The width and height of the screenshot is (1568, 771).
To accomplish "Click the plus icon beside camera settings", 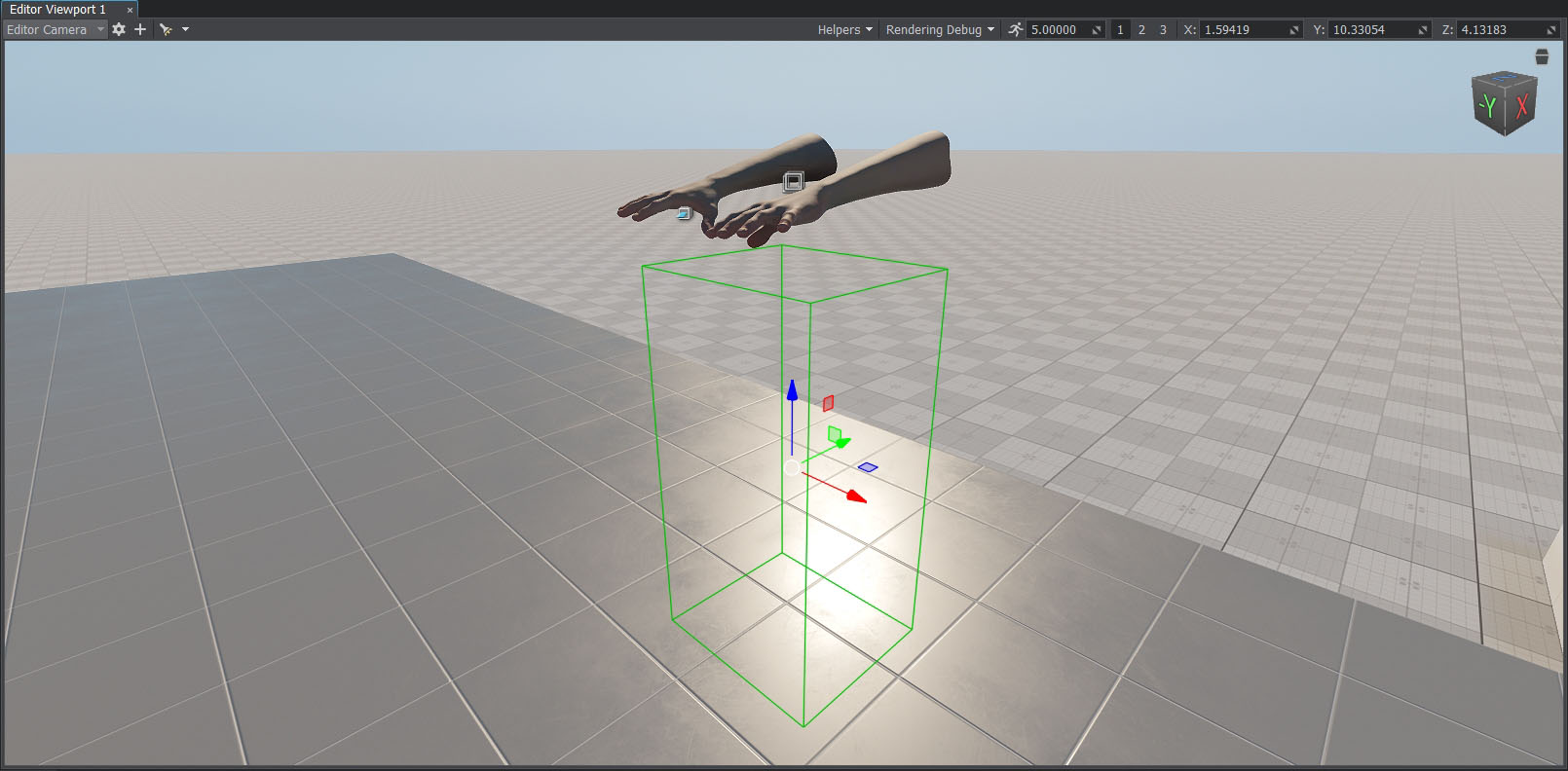I will (x=140, y=29).
